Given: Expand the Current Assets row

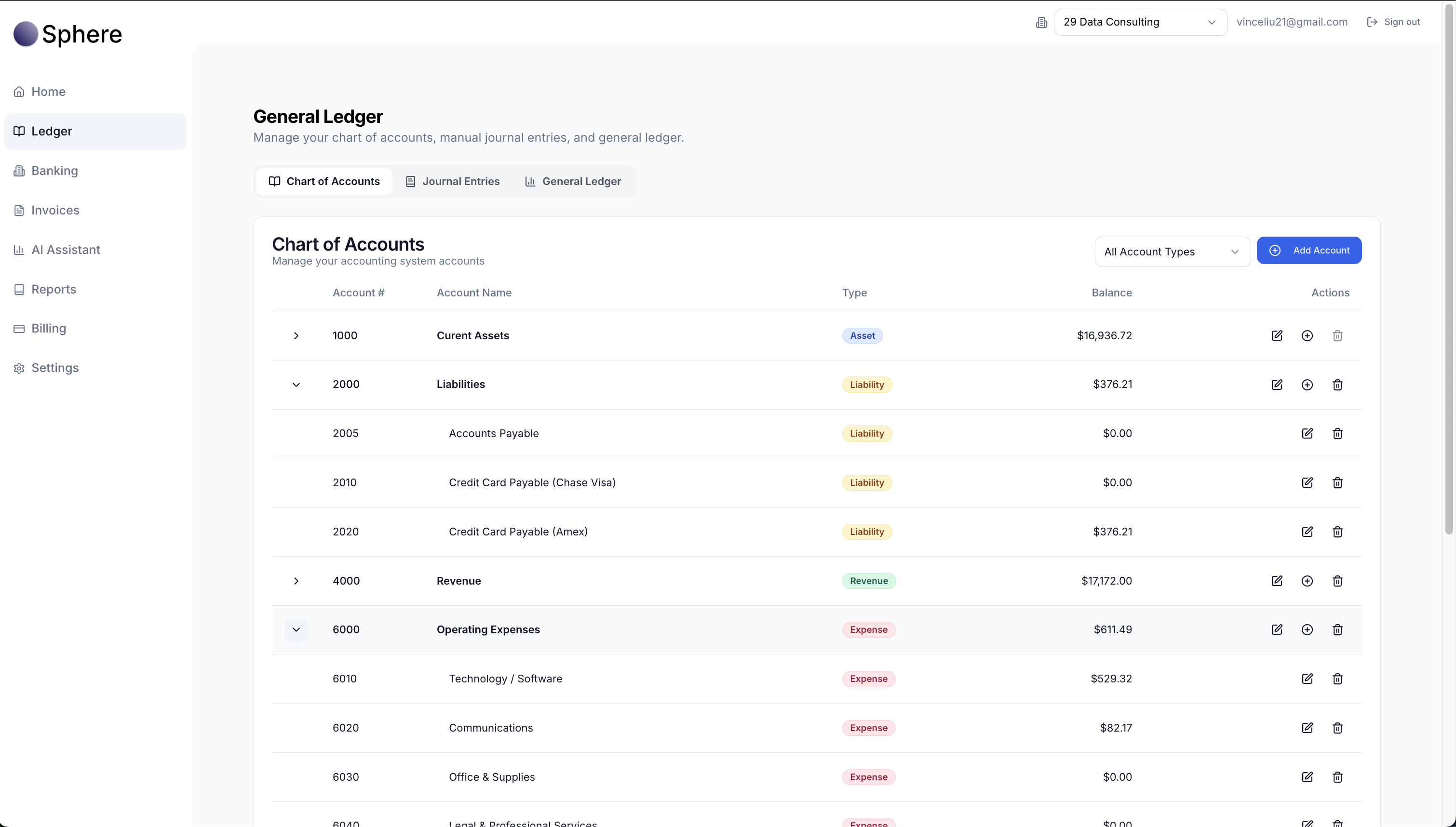Looking at the screenshot, I should click(296, 336).
